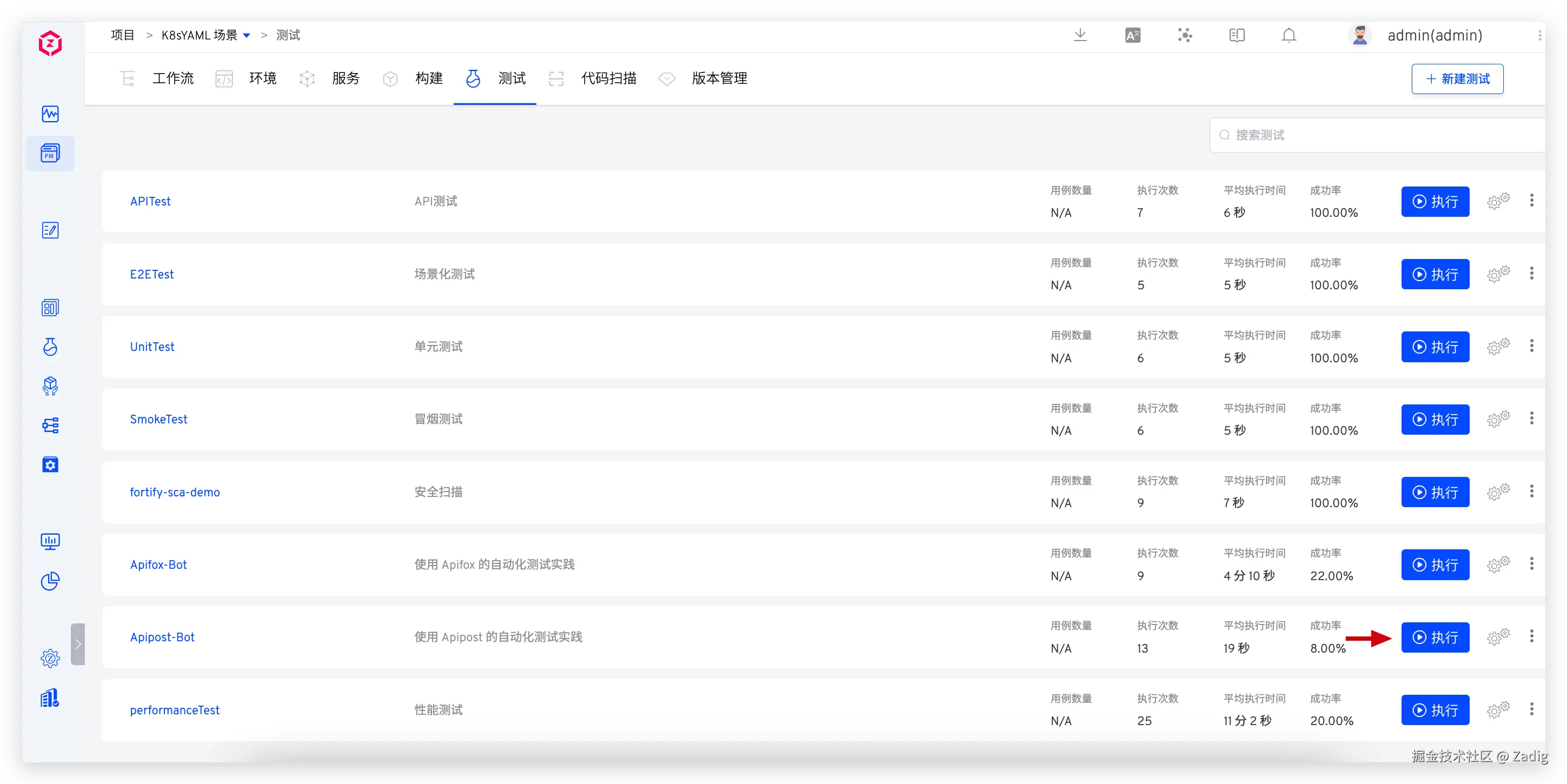
Task: Click the download icon in top bar
Action: pos(1080,35)
